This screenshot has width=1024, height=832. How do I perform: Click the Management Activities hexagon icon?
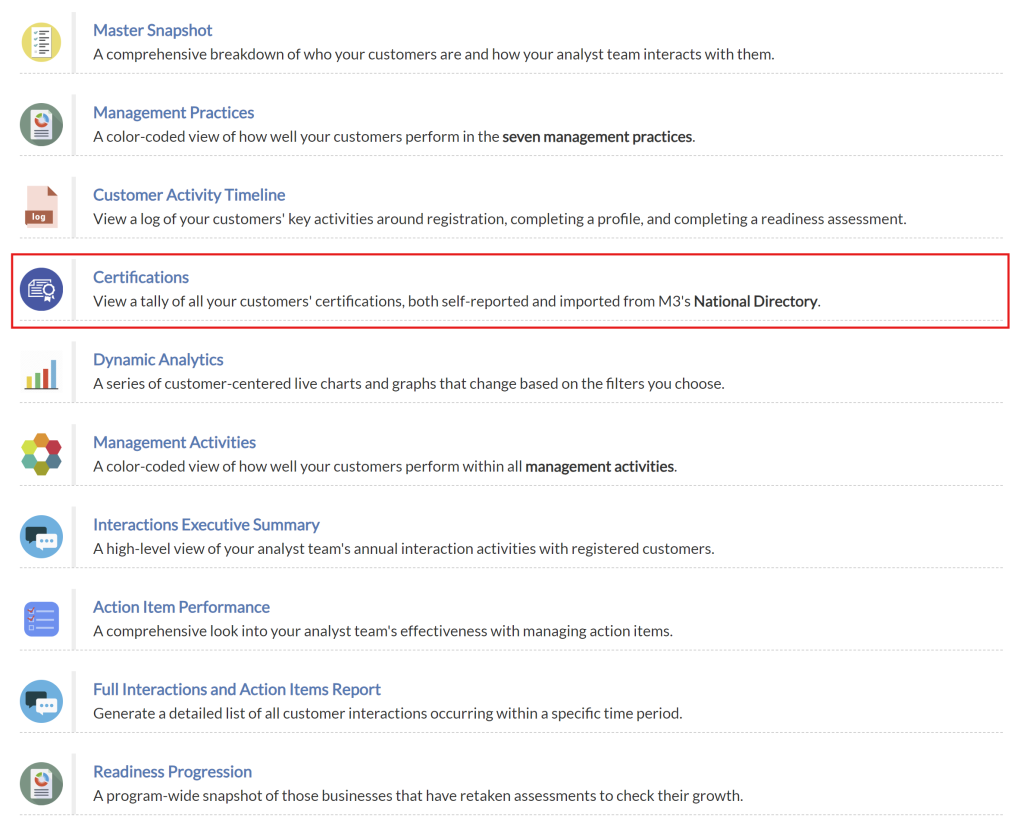41,454
